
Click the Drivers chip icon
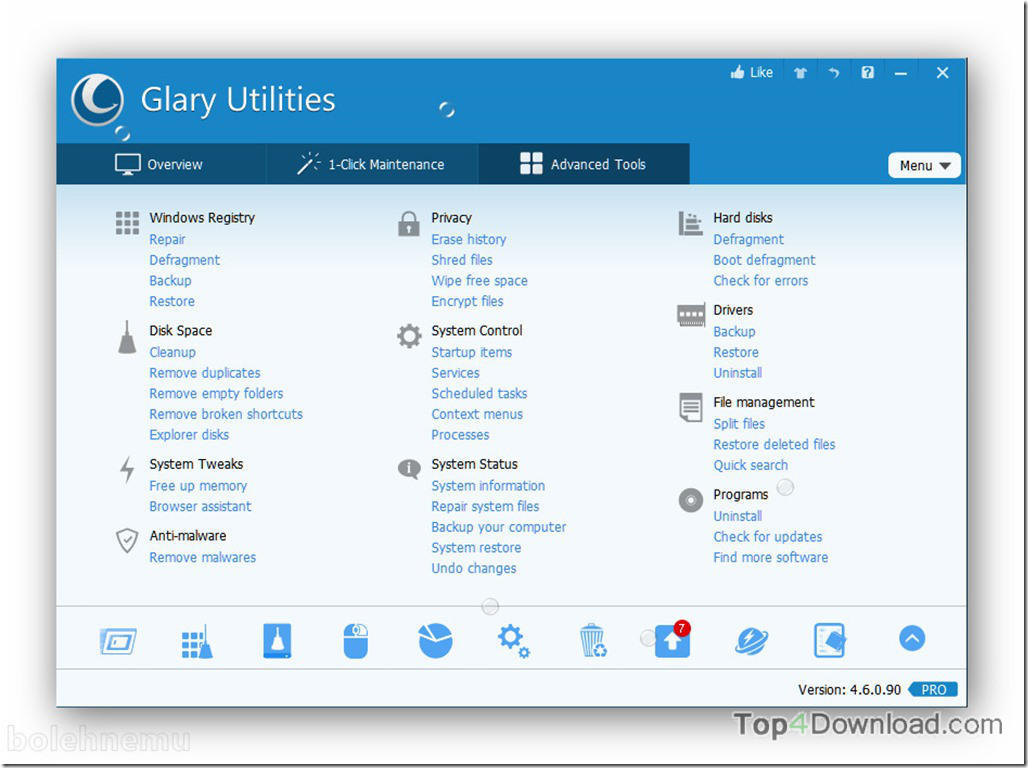coord(691,315)
